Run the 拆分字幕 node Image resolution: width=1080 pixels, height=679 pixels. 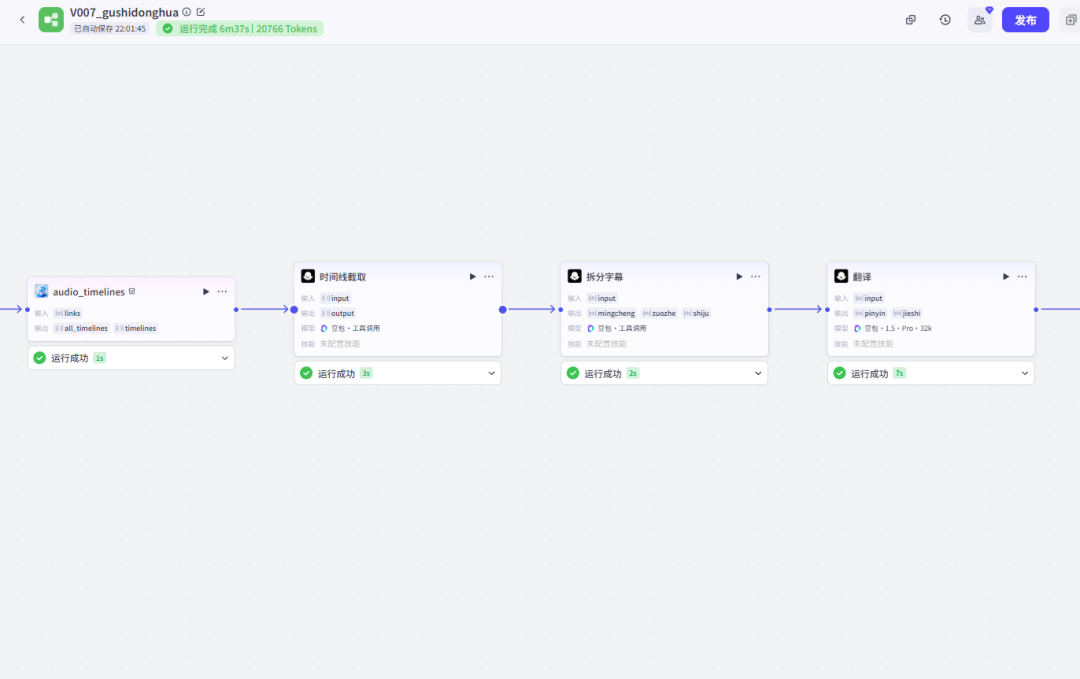(x=740, y=277)
